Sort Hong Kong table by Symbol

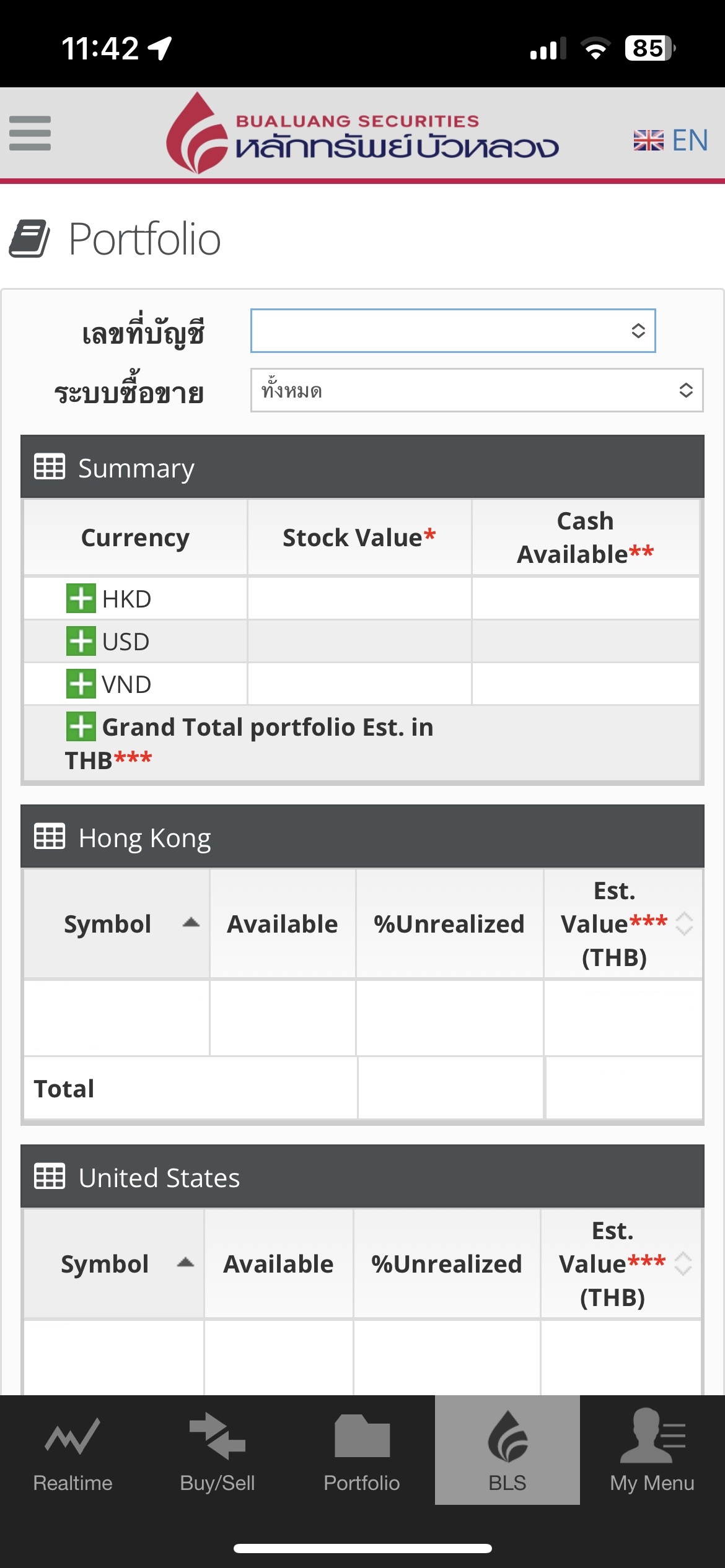(x=116, y=924)
